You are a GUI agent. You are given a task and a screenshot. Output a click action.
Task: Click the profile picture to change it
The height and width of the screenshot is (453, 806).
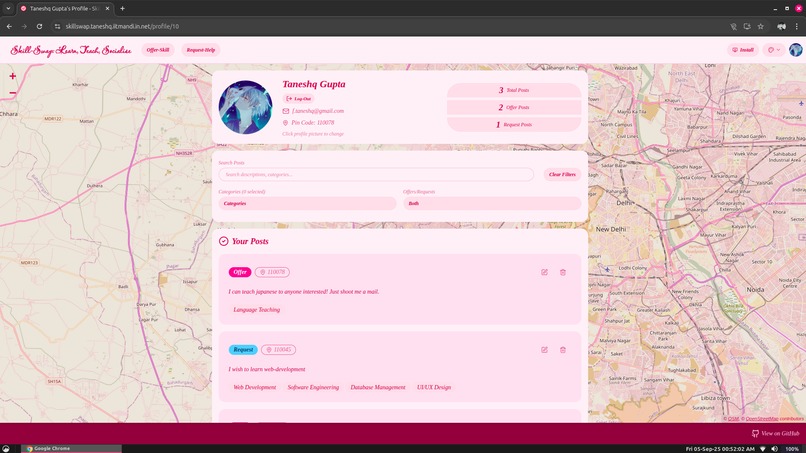(246, 107)
